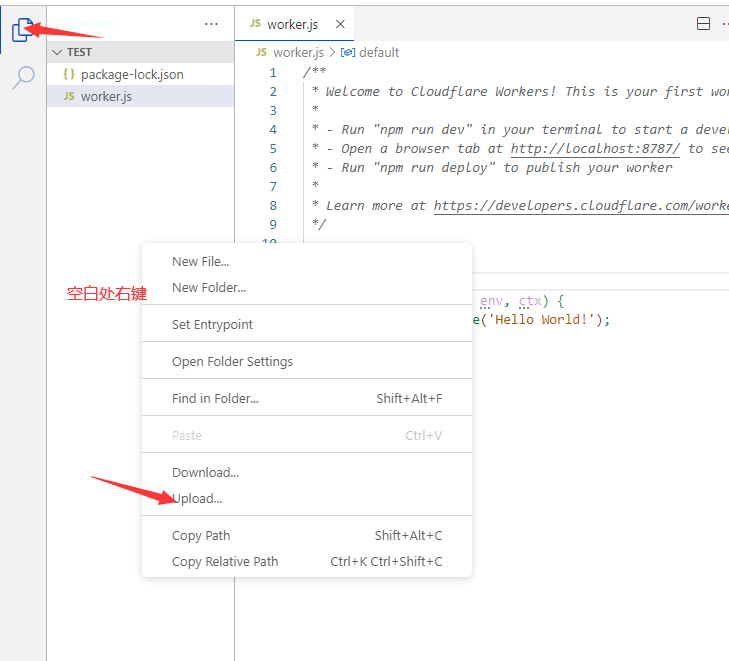Open Explorer's more actions ellipsis menu
This screenshot has width=729, height=661.
tap(211, 24)
